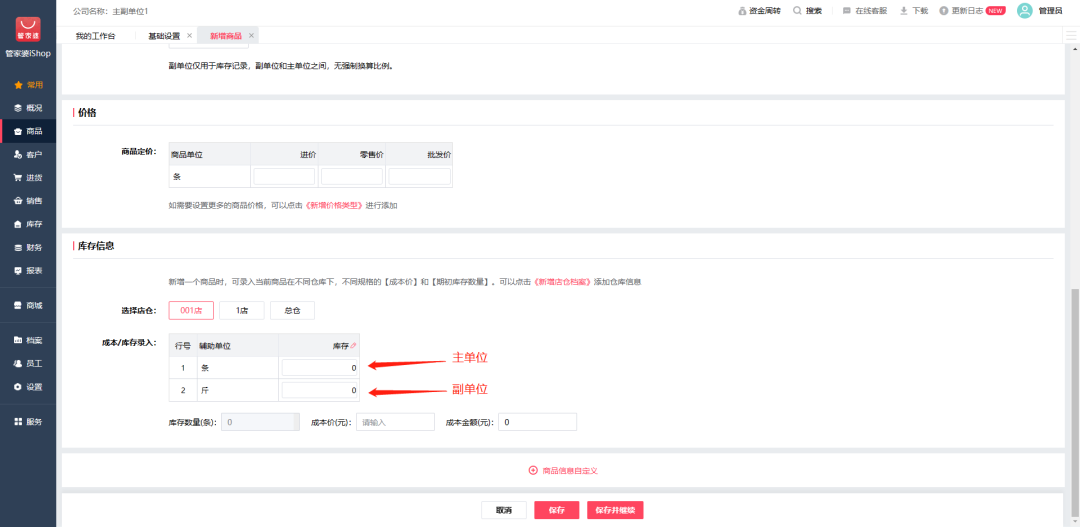Select the 001店 warehouse
The height and width of the screenshot is (527, 1080).
pos(191,311)
